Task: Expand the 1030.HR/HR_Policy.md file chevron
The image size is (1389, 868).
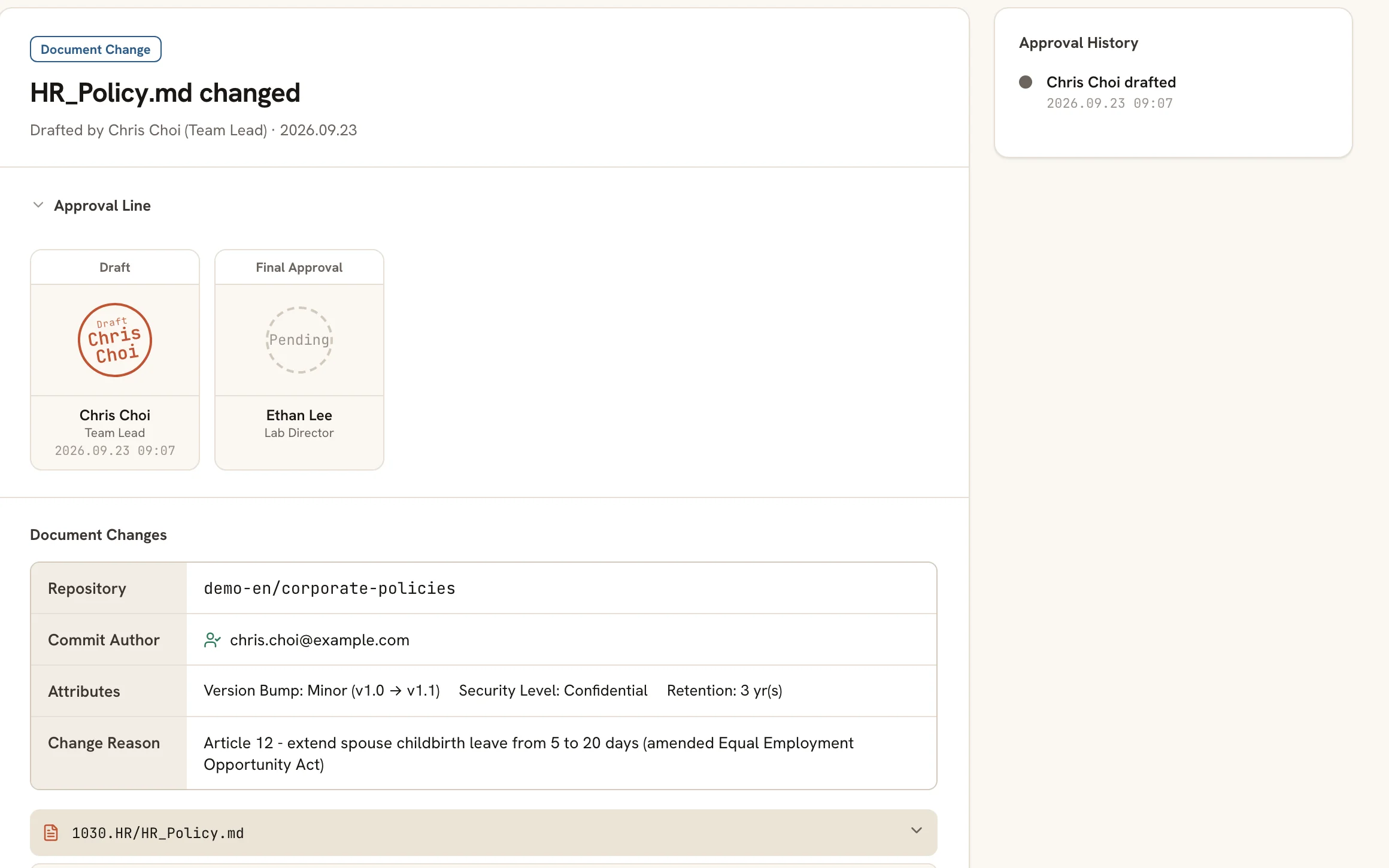Action: (916, 831)
